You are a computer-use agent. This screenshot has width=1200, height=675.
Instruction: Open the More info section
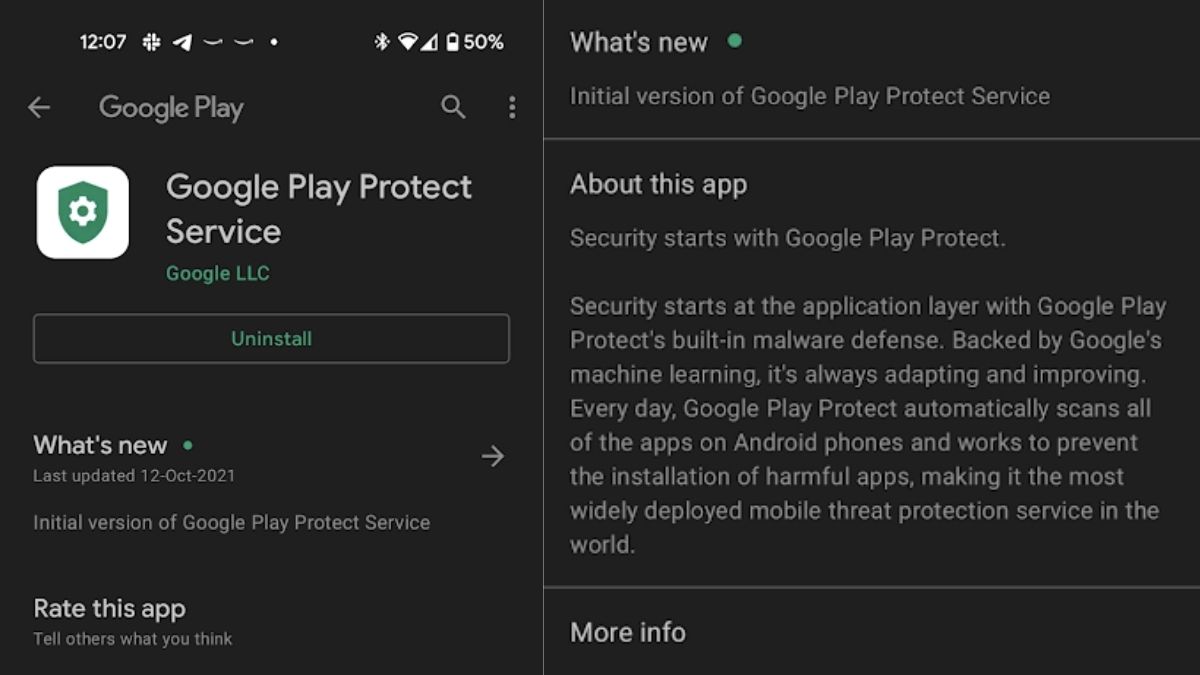(x=627, y=632)
